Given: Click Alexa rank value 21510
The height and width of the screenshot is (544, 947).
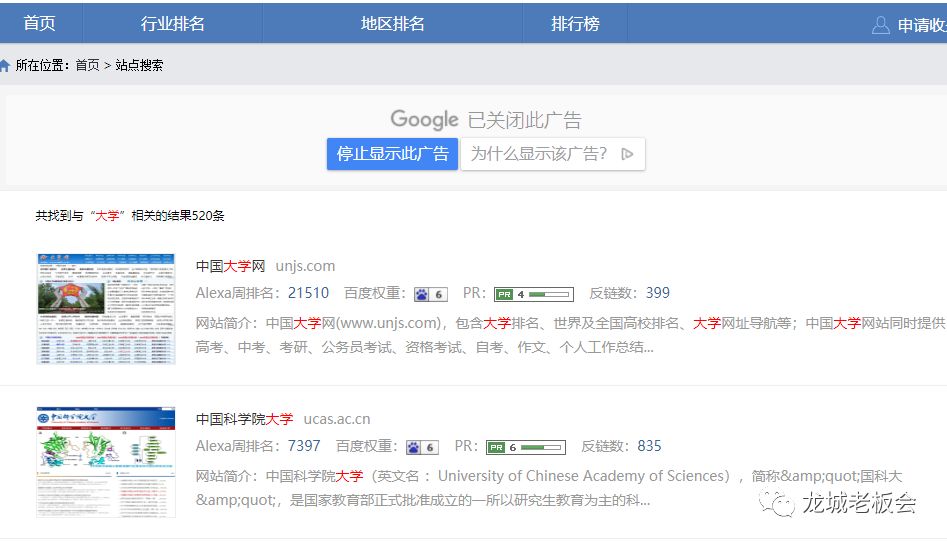Looking at the screenshot, I should [x=309, y=293].
